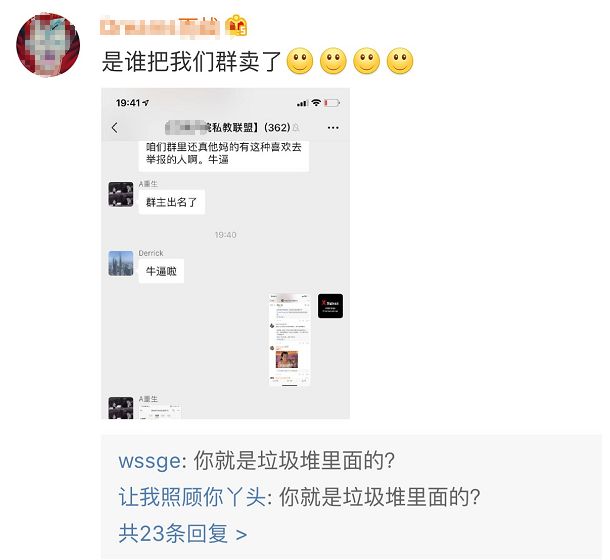Image resolution: width=610 pixels, height=560 pixels.
Task: Tap the 牛逼啦 message bubble
Action: pos(161,271)
